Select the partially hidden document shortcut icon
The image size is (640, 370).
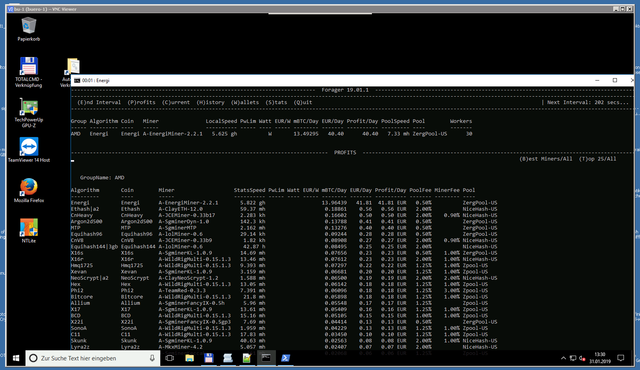point(73,66)
